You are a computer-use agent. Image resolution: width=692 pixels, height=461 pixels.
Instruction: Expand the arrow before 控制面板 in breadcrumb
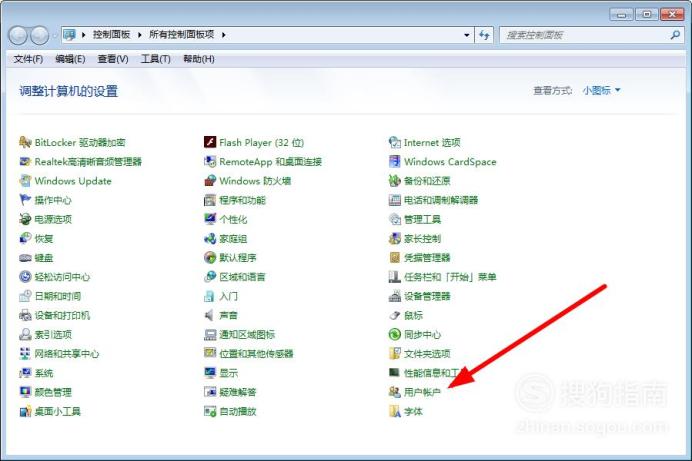(83, 35)
